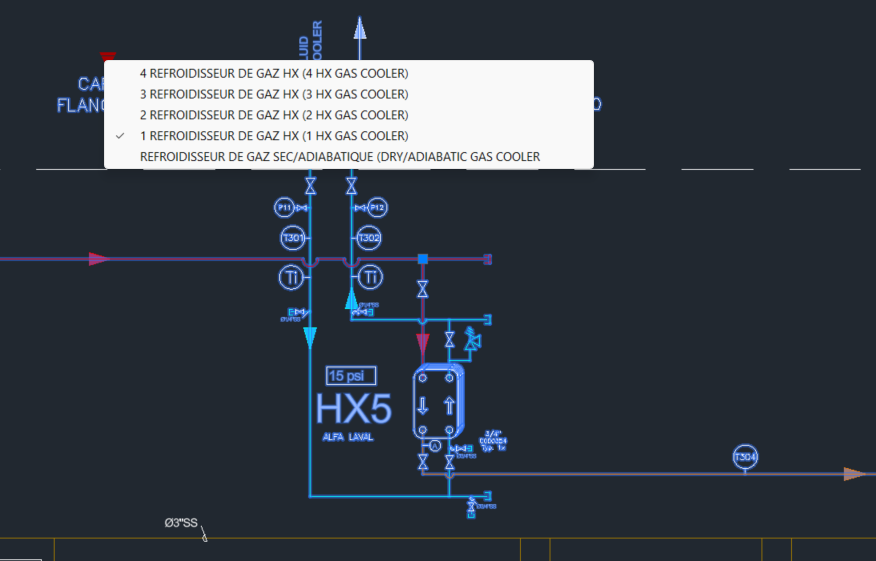Choose 3 HX GAS COOLER visibility state

coord(349,94)
